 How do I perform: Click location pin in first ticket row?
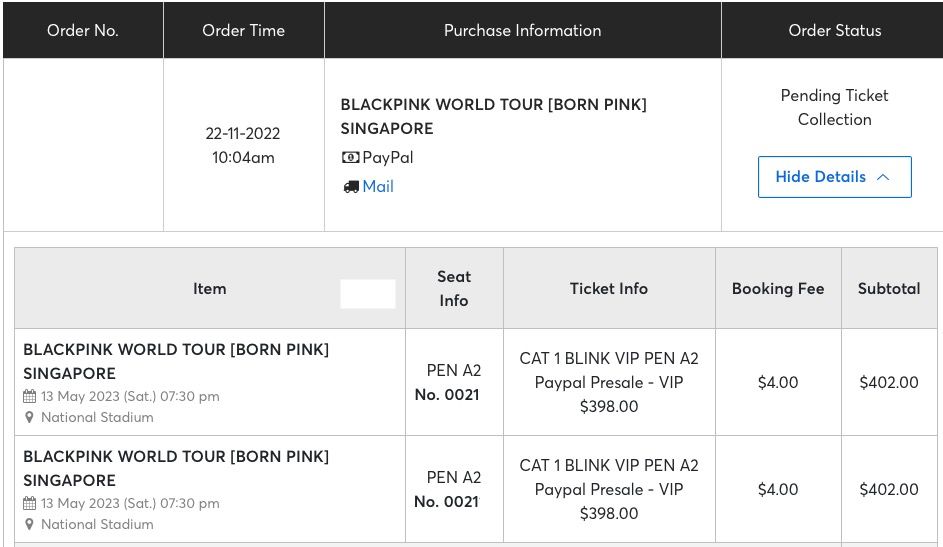(x=29, y=417)
